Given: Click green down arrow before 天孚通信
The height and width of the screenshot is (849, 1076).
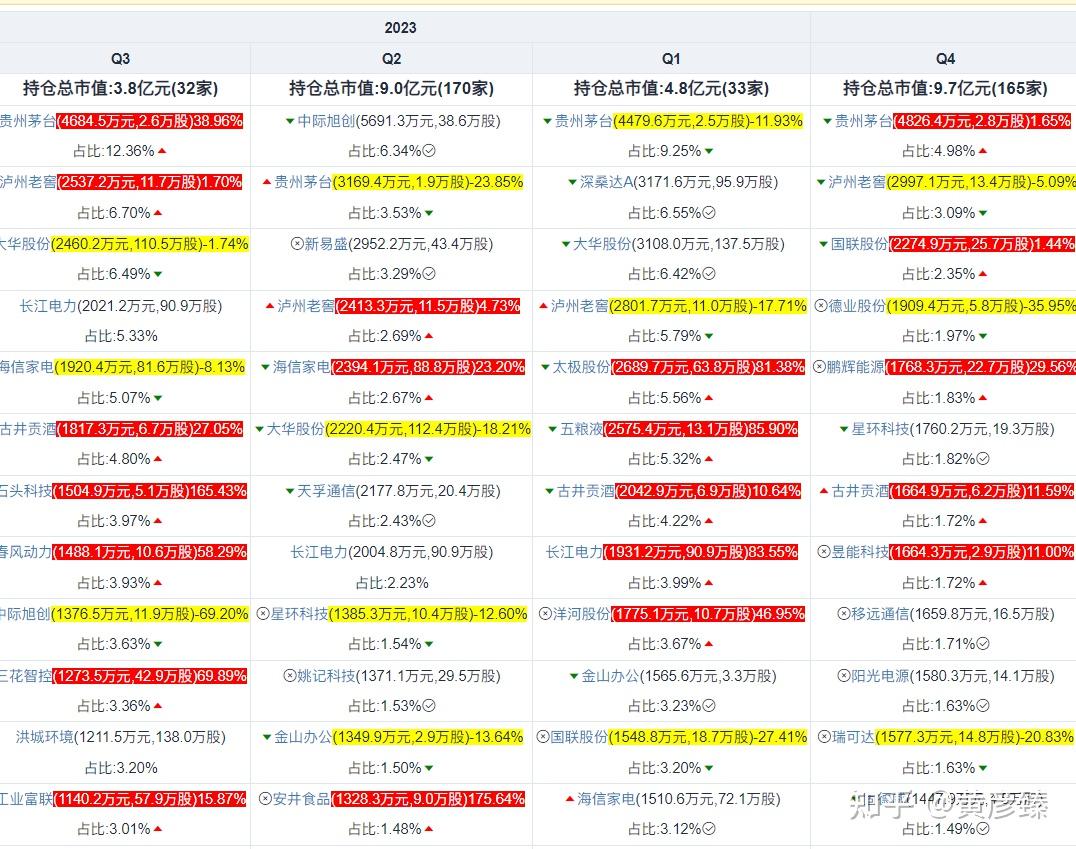Looking at the screenshot, I should point(290,491).
